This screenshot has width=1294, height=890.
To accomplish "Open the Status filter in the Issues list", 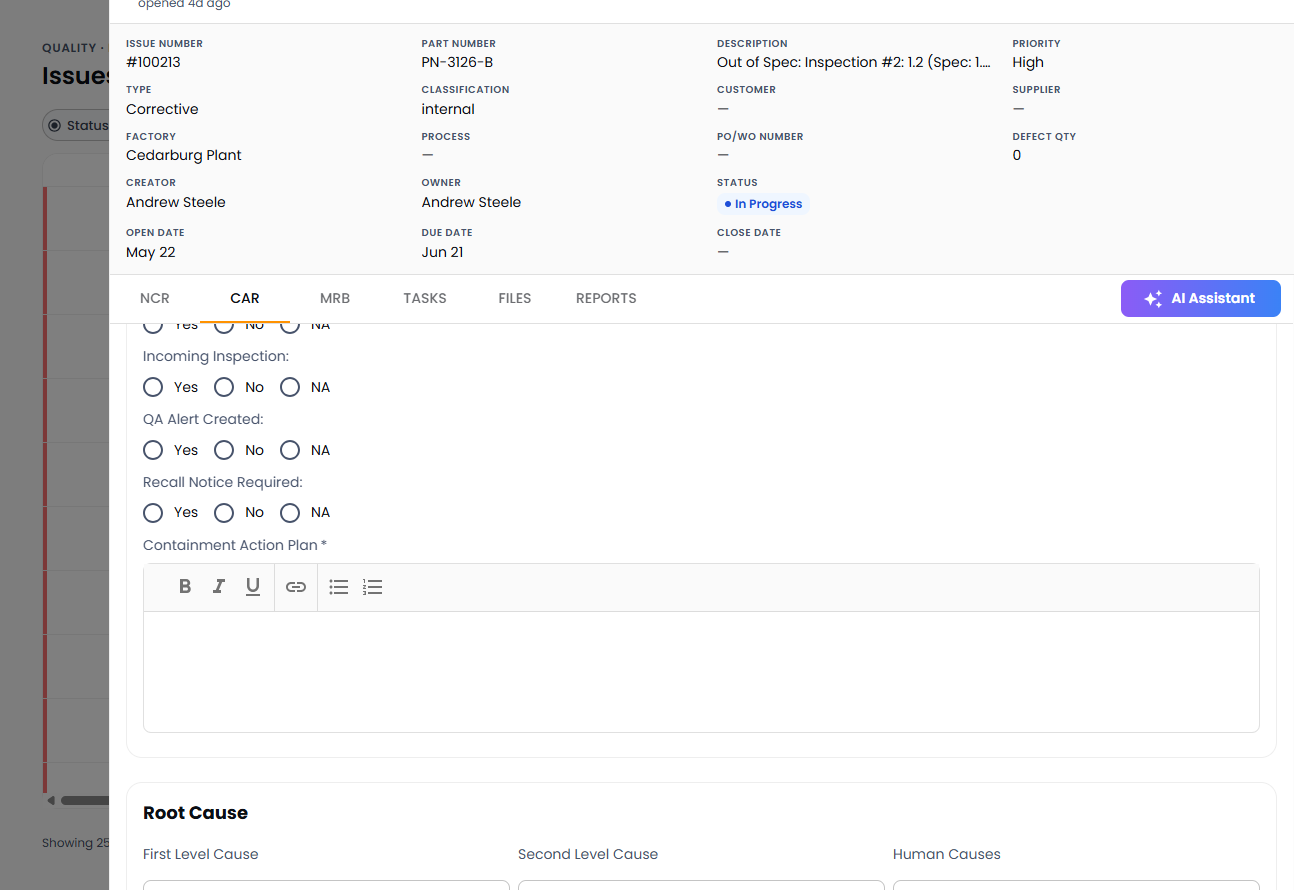I will (x=77, y=126).
